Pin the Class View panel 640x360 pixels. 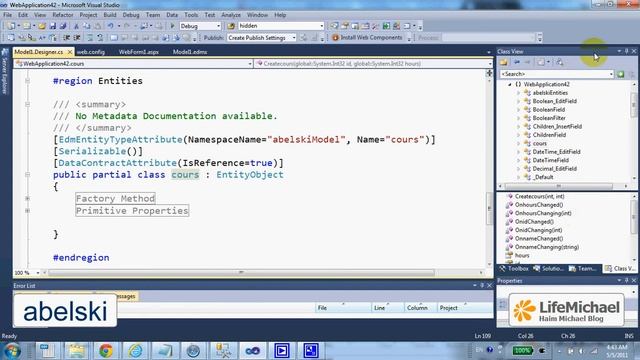(x=627, y=51)
